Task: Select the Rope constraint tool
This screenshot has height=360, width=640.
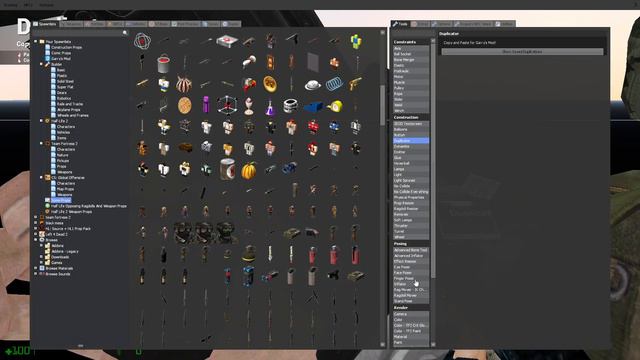Action: point(411,94)
